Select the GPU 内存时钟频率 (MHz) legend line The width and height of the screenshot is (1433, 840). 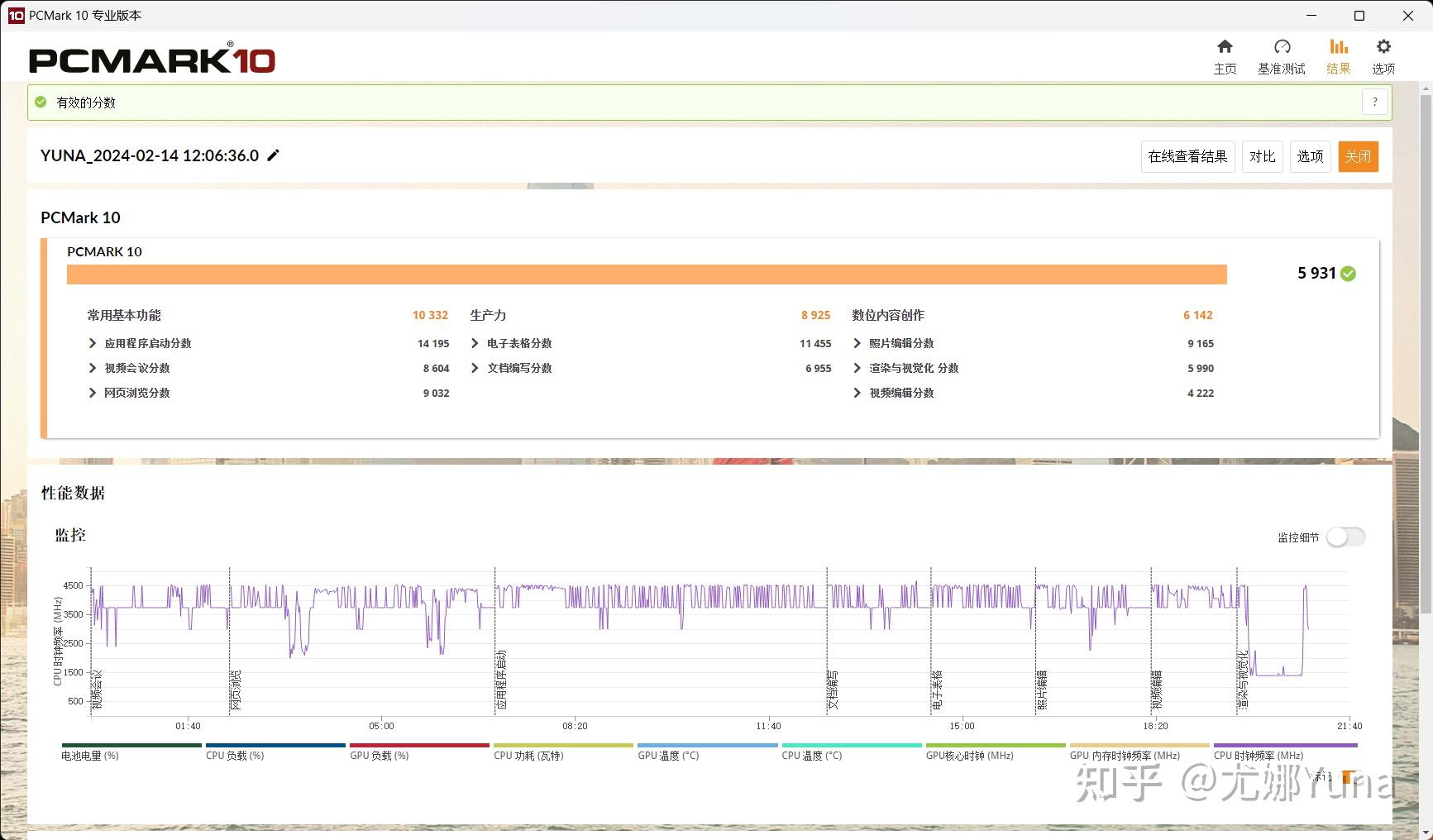[1139, 751]
